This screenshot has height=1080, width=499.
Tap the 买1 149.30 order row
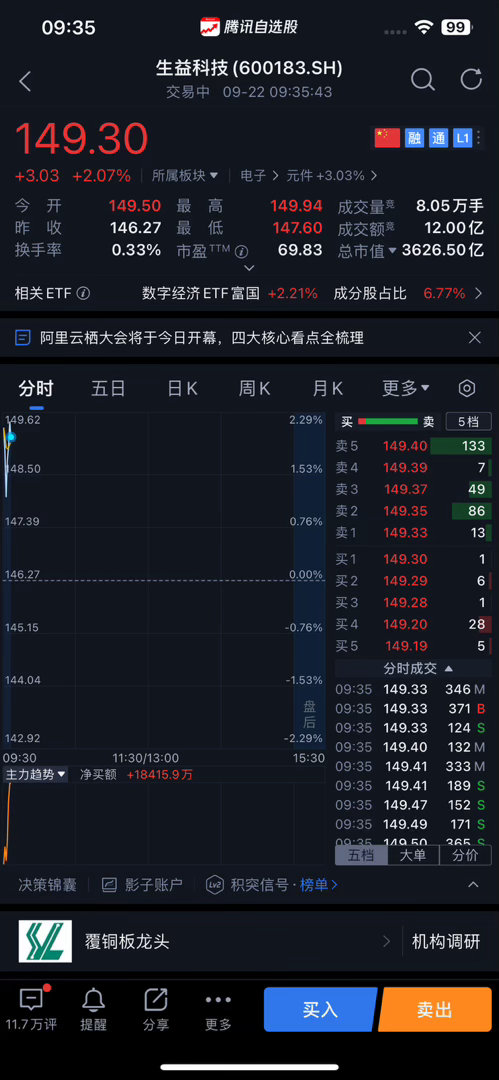point(413,559)
